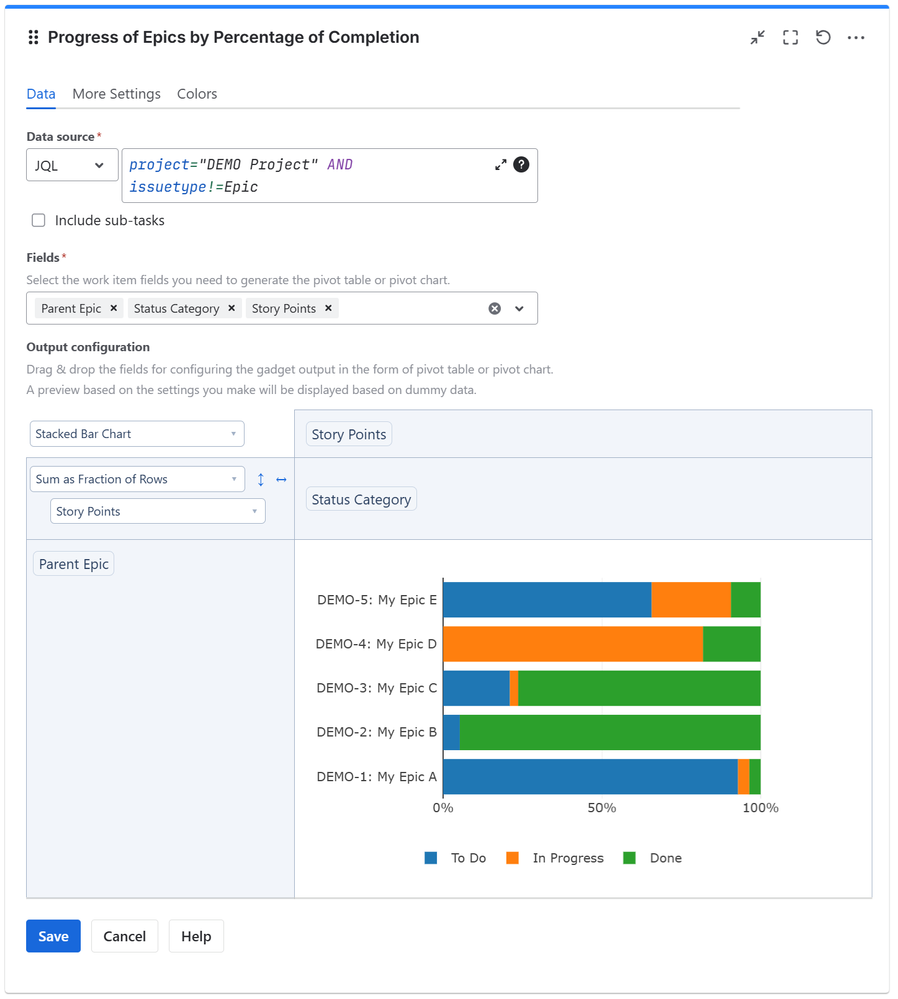Enable the Include sub-tasks checkbox

(x=38, y=220)
